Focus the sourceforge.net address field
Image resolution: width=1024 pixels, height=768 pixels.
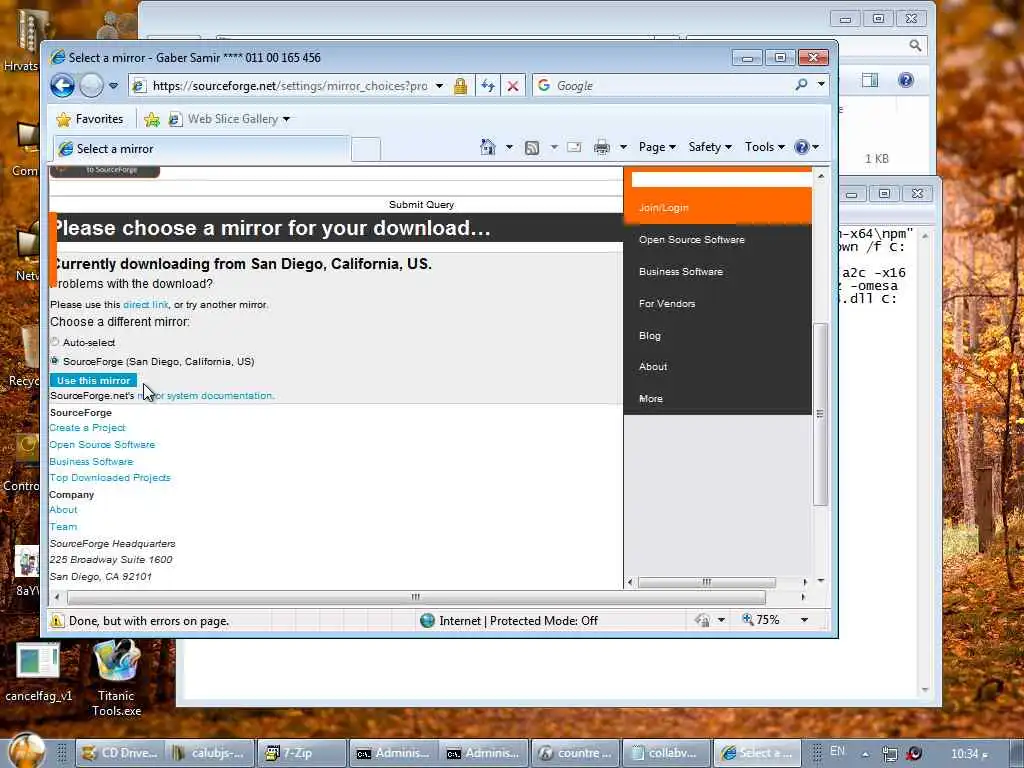coord(290,86)
